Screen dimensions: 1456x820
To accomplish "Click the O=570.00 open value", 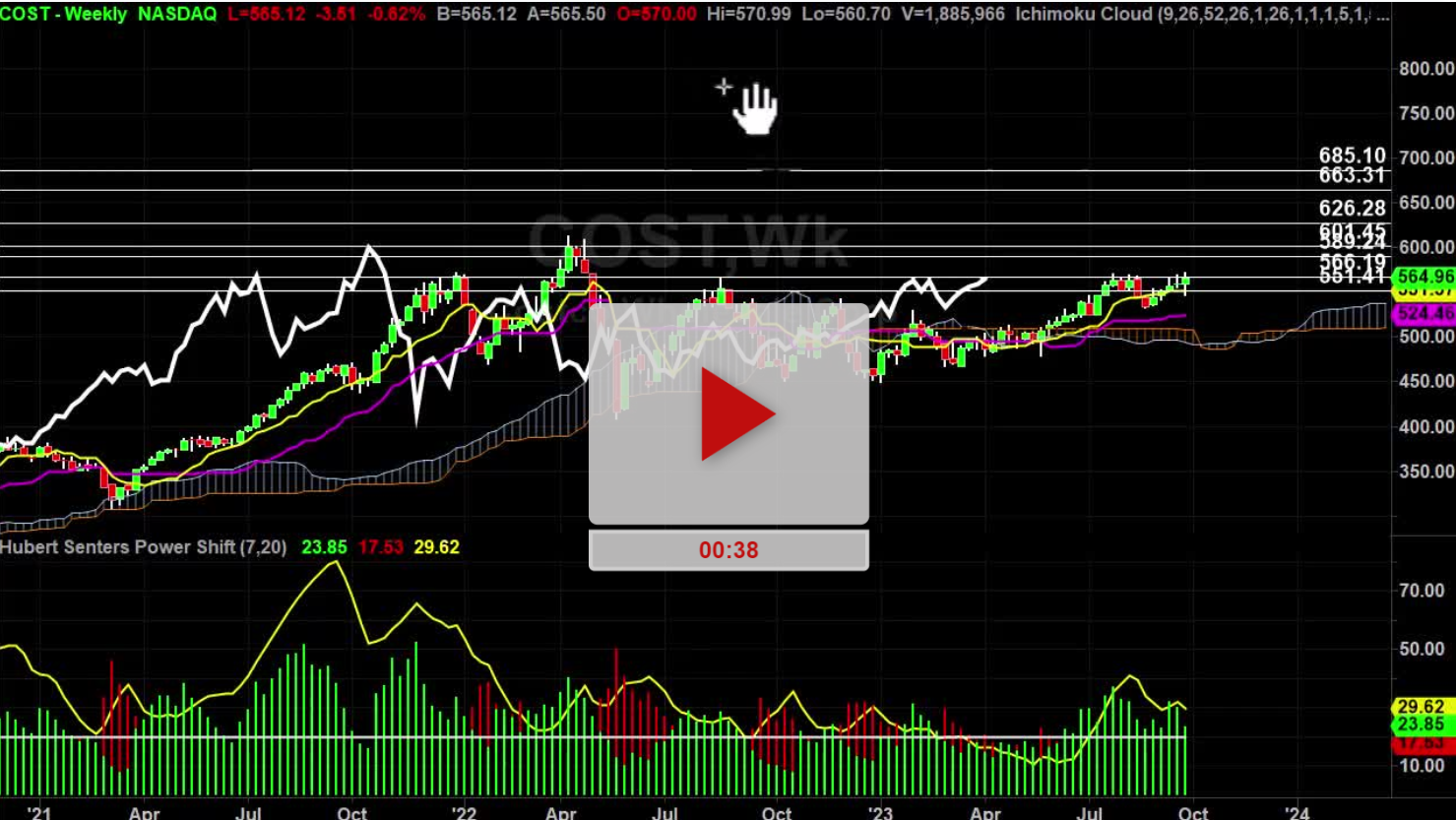I will 655,14.
